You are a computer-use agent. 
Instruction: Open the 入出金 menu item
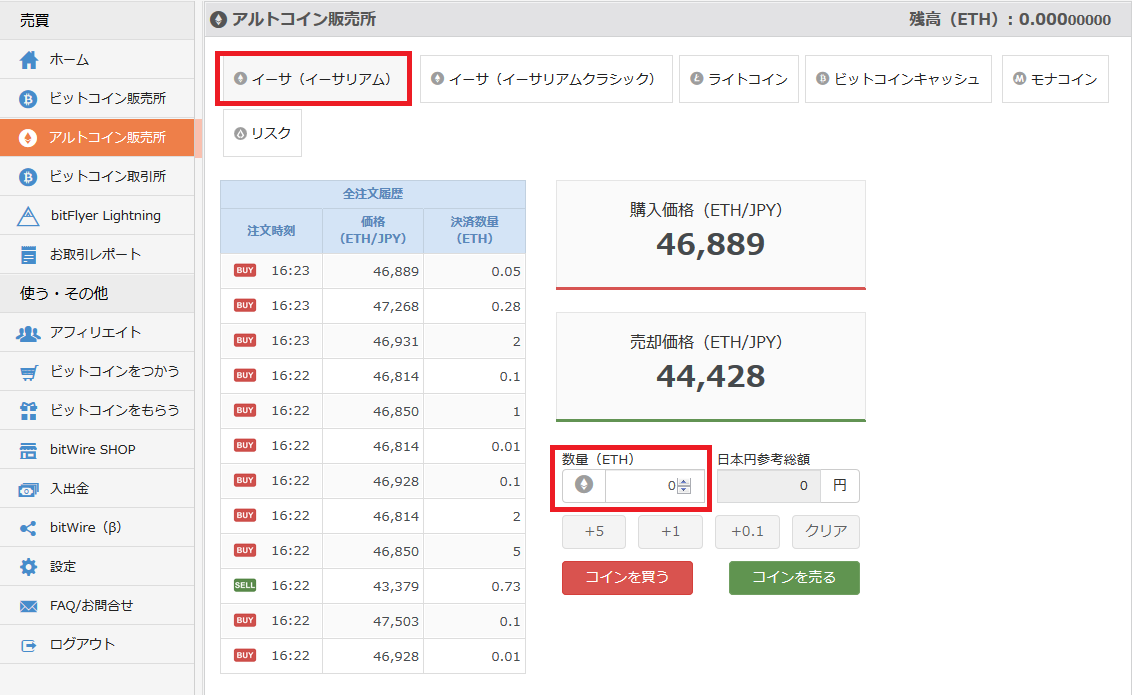pos(97,489)
